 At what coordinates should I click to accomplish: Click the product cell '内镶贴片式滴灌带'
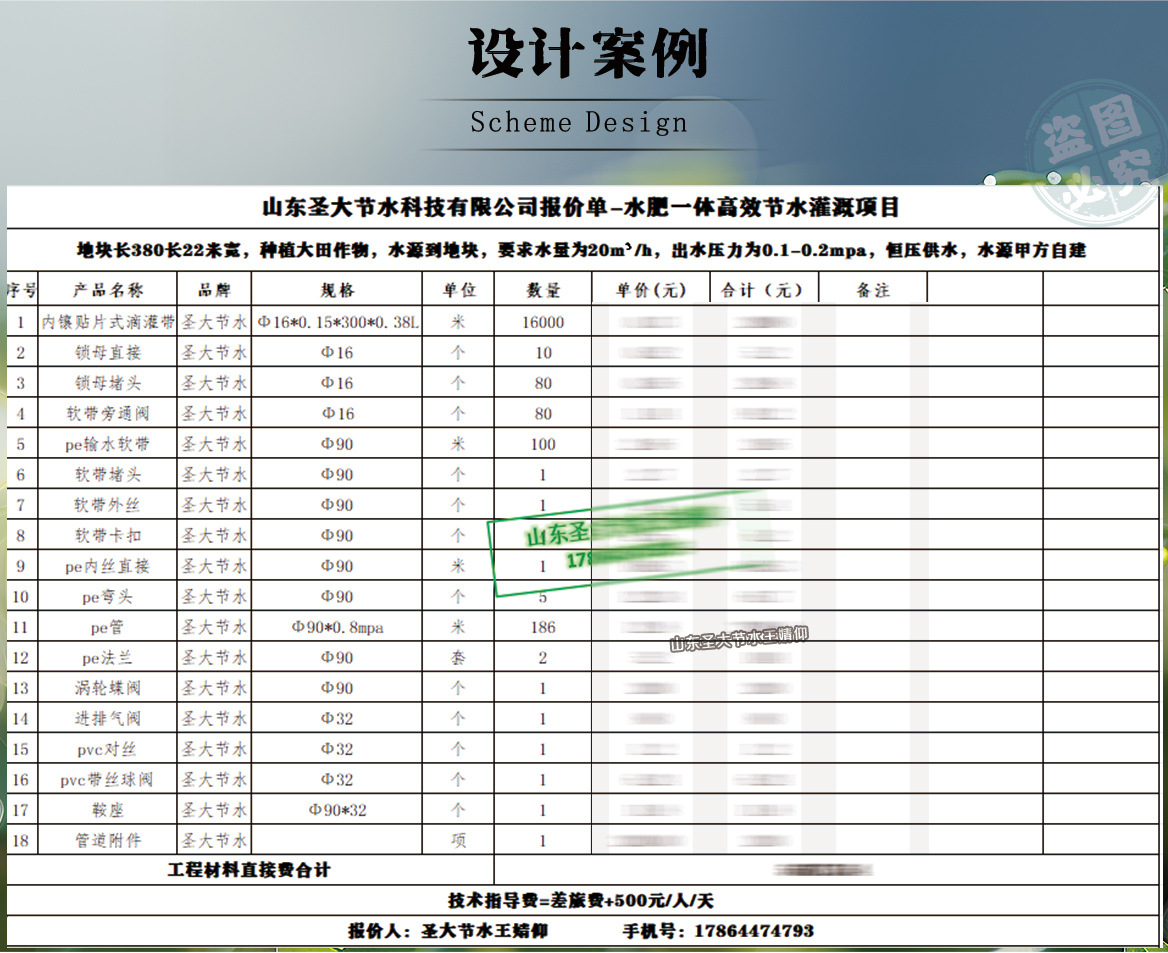pyautogui.click(x=108, y=322)
